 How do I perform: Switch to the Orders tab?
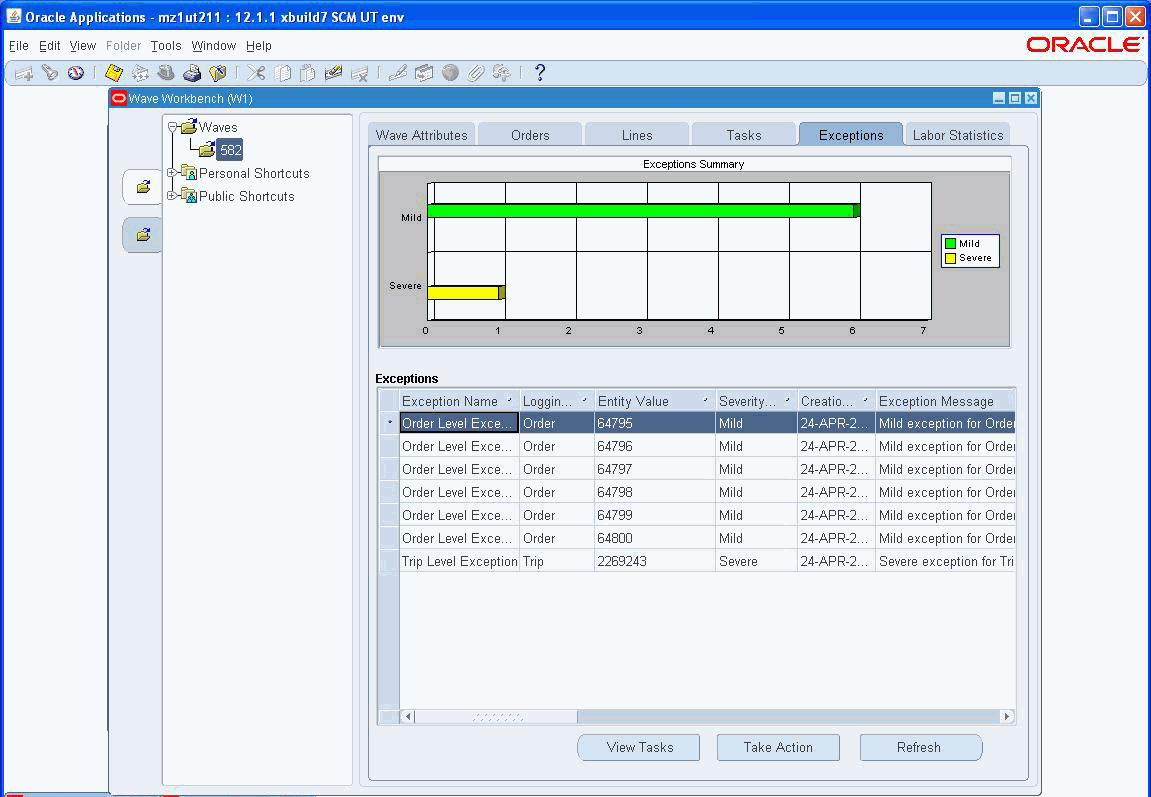tap(530, 135)
